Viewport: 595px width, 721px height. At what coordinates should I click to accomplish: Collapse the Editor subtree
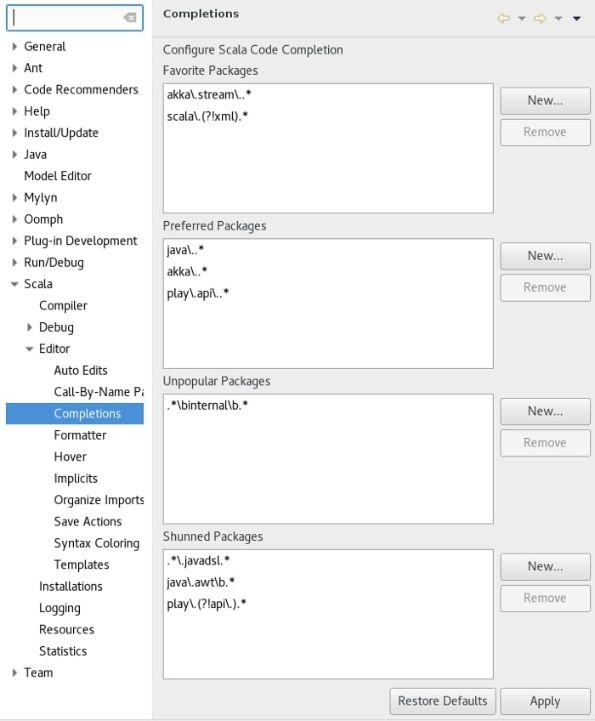point(29,349)
